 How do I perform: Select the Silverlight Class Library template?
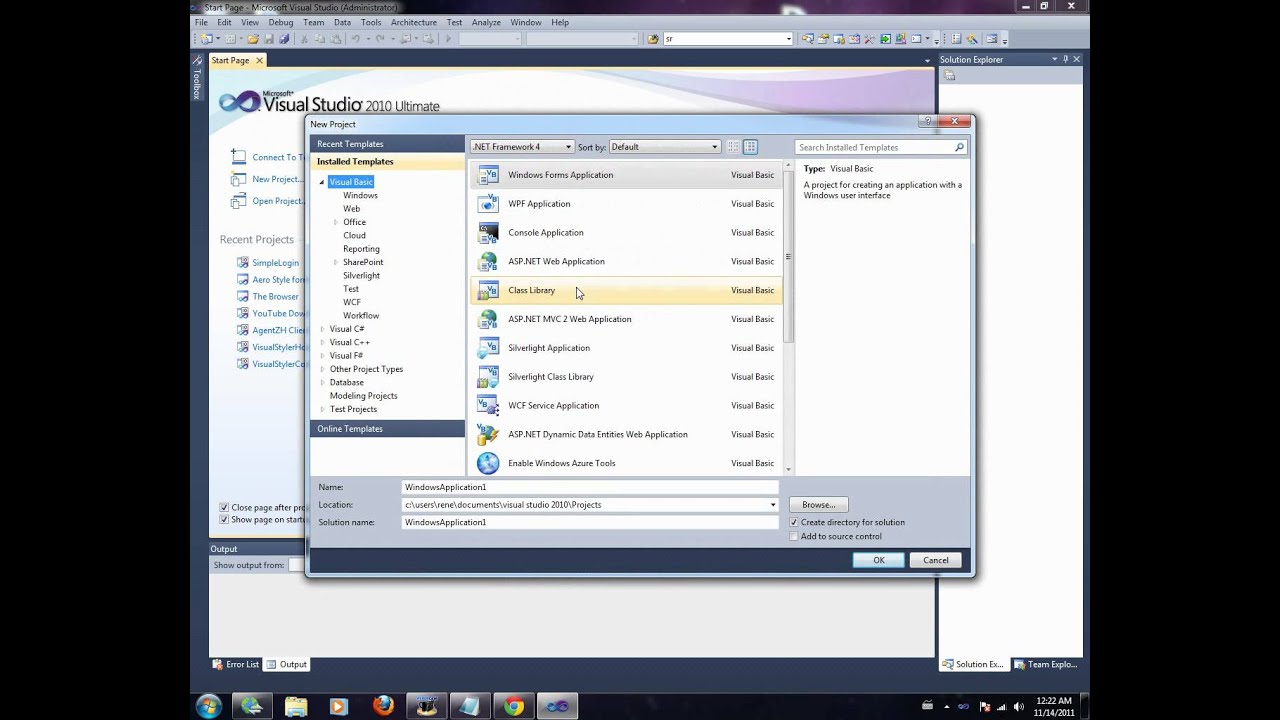pyautogui.click(x=626, y=377)
